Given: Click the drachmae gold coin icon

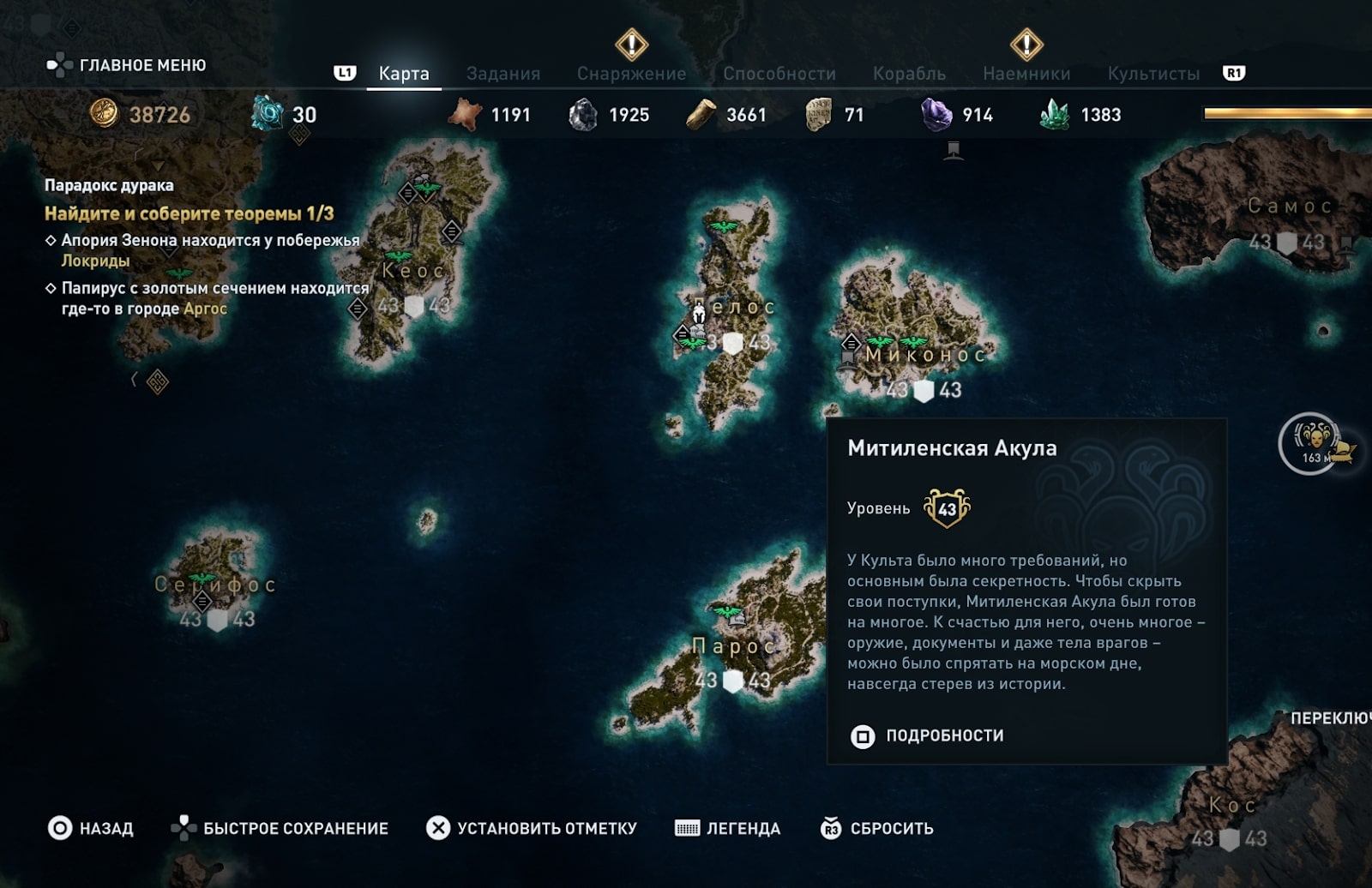Looking at the screenshot, I should [104, 113].
